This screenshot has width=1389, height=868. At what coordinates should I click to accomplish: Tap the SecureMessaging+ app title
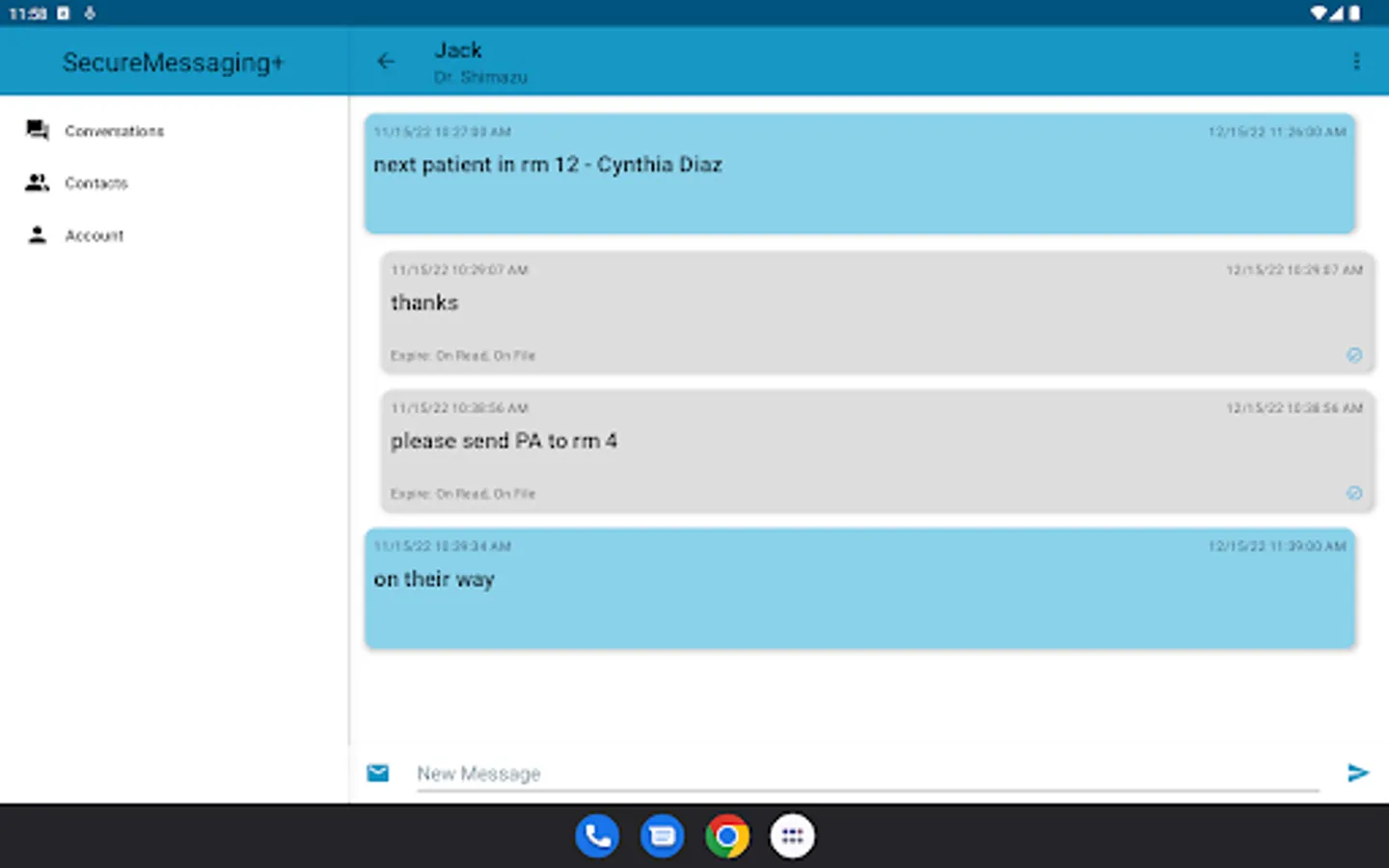174,63
